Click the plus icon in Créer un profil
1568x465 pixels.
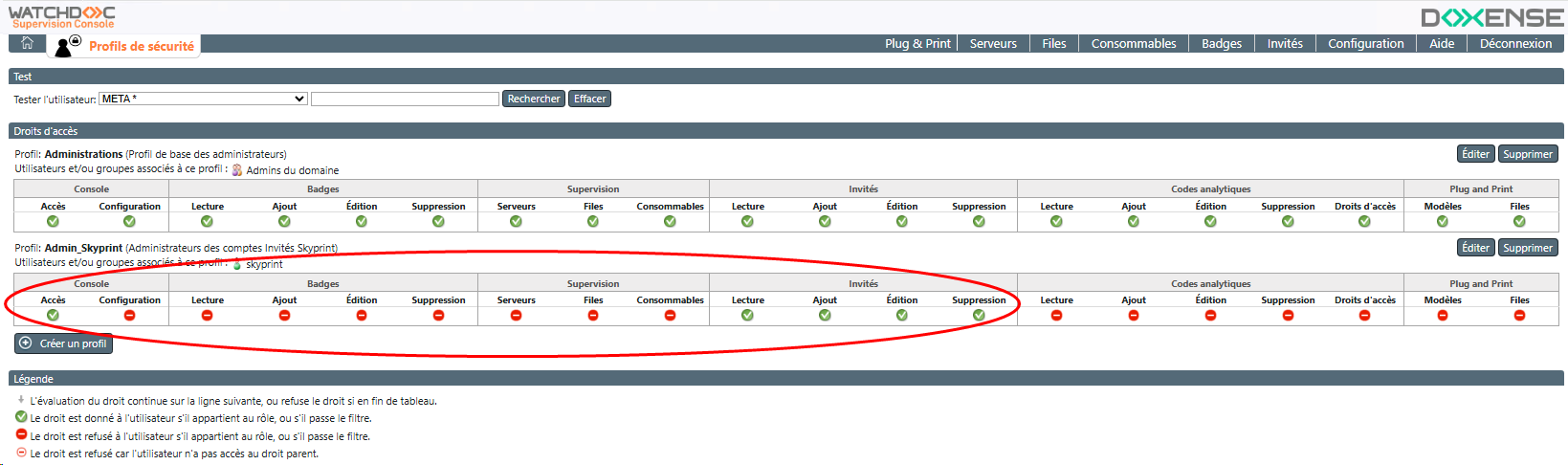(x=26, y=343)
